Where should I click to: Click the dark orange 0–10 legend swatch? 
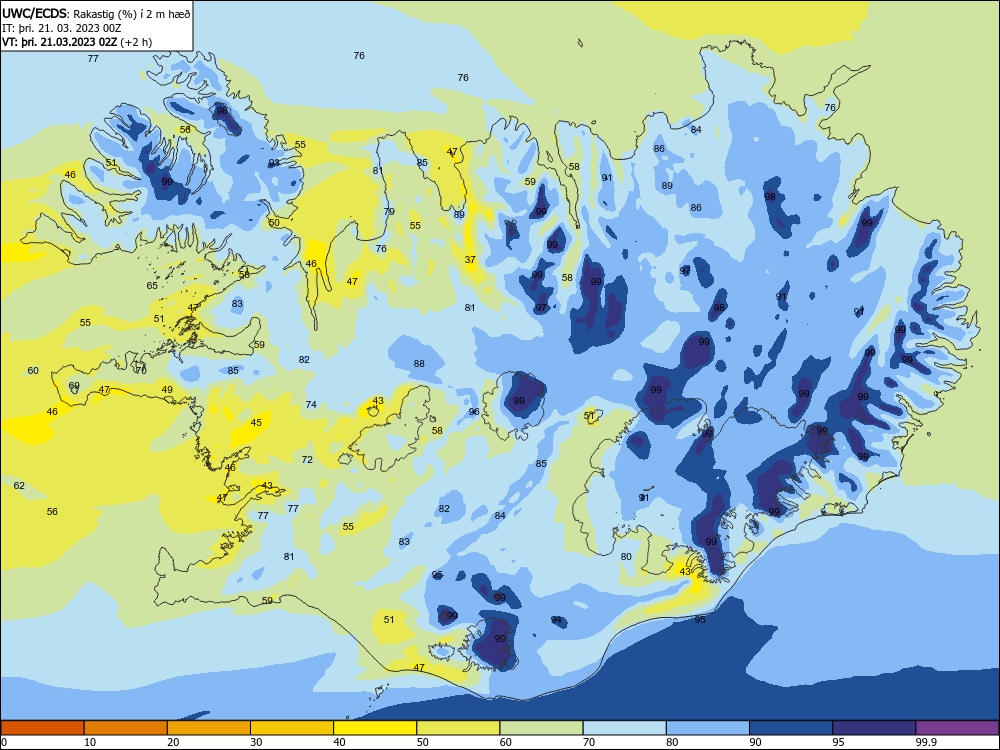(x=42, y=728)
